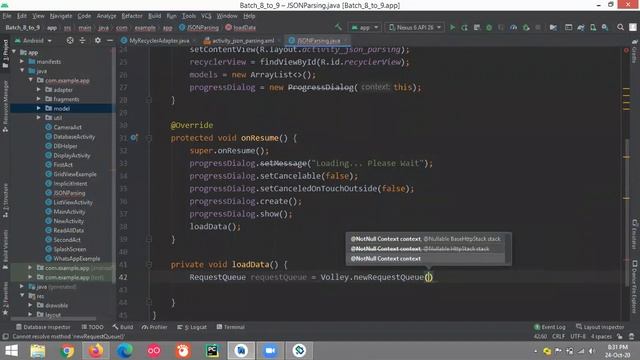Expand the manifests folder arrow
The height and width of the screenshot is (360, 640).
click(22, 62)
